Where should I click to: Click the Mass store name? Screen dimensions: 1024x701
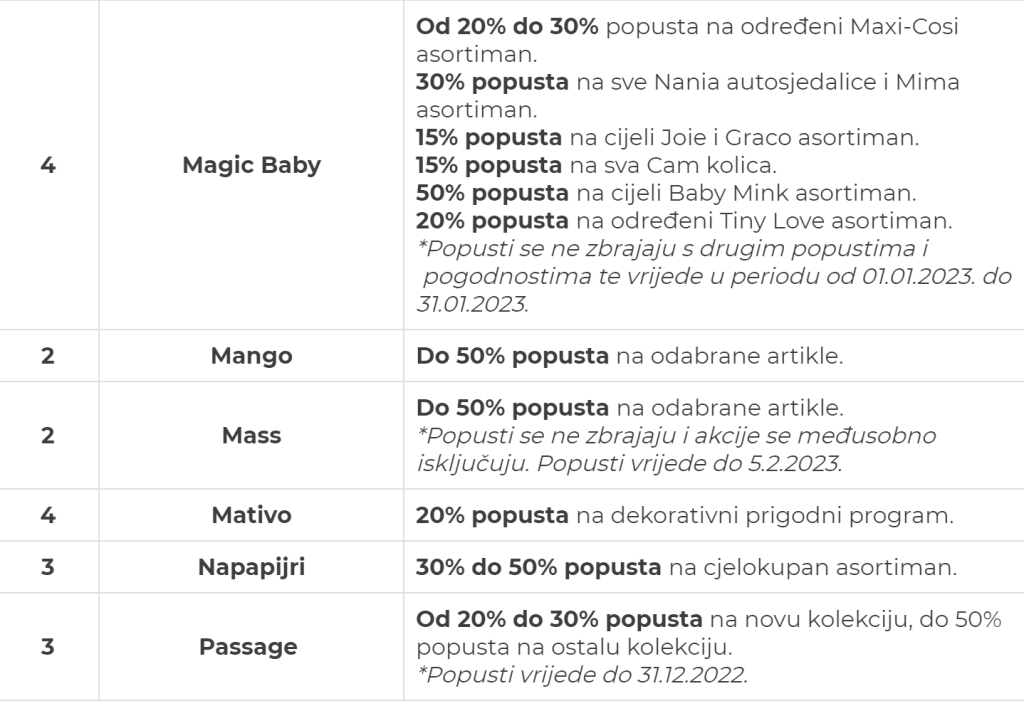click(x=251, y=435)
